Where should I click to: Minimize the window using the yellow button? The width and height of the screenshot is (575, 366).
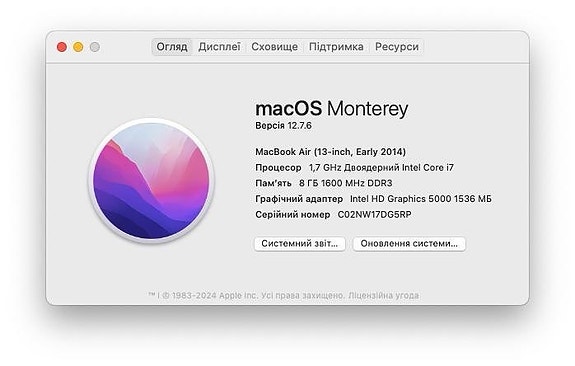(x=78, y=47)
